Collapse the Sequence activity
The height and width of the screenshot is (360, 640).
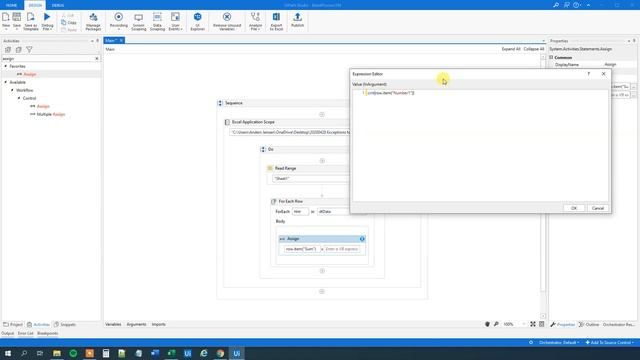pyautogui.click(x=220, y=103)
